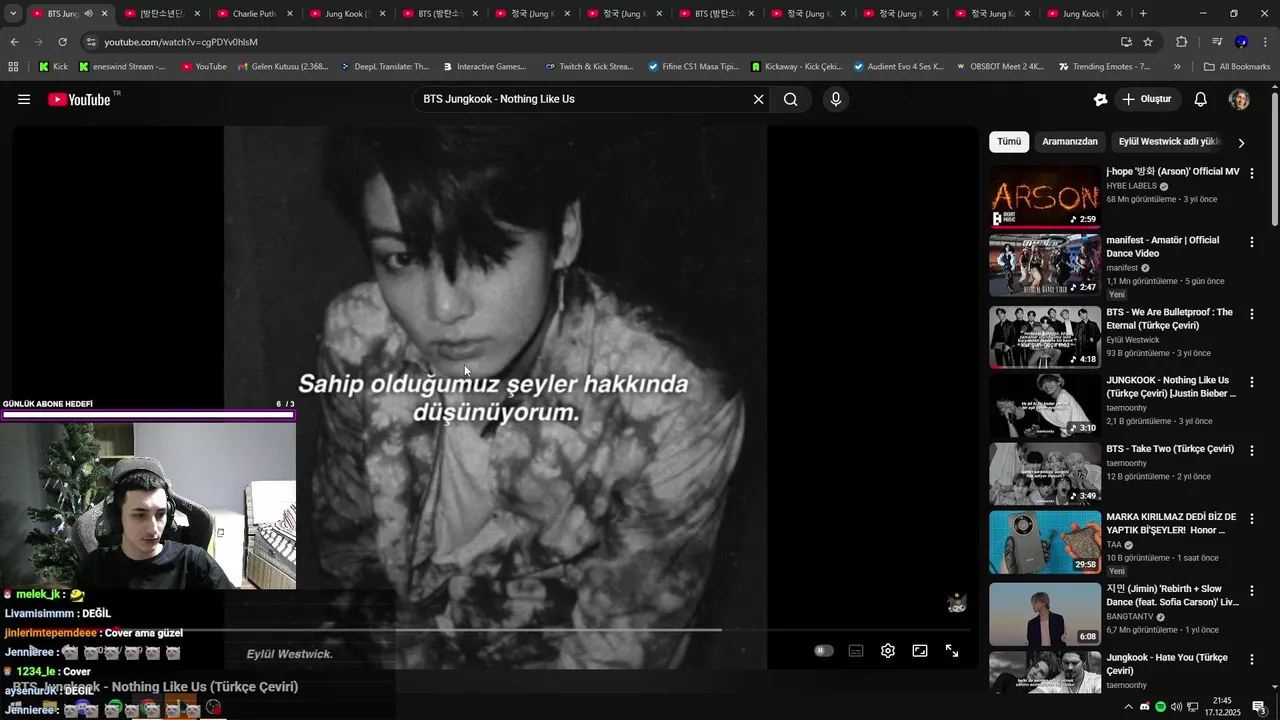Image resolution: width=1280 pixels, height=720 pixels.
Task: Open options for BTS Take Two video
Action: click(1251, 450)
